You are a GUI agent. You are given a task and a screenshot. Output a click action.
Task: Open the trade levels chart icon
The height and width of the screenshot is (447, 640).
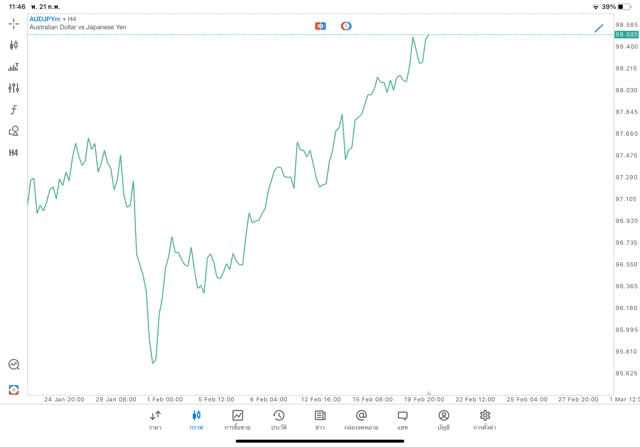[x=13, y=67]
